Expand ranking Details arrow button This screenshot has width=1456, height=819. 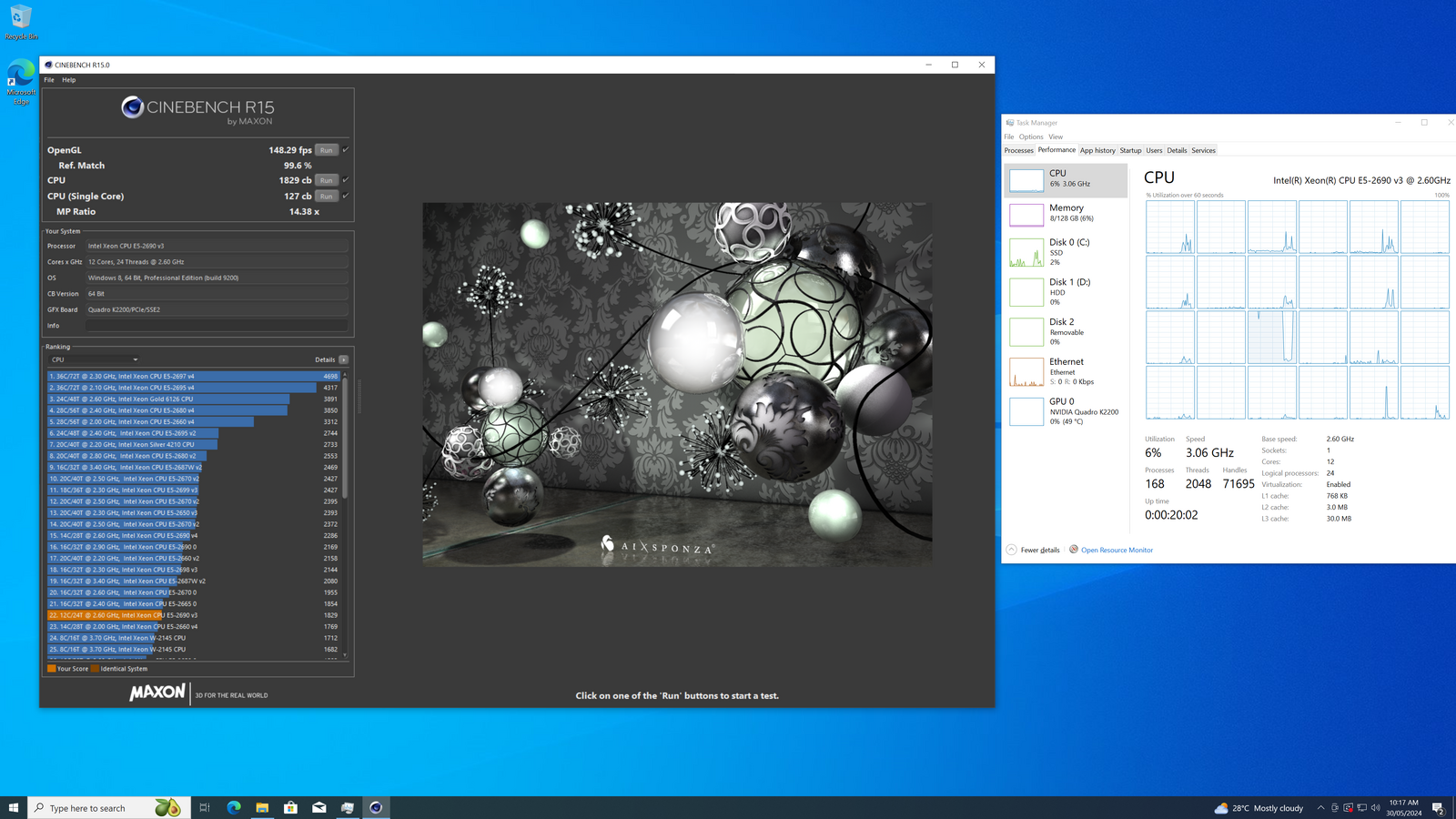coord(343,359)
